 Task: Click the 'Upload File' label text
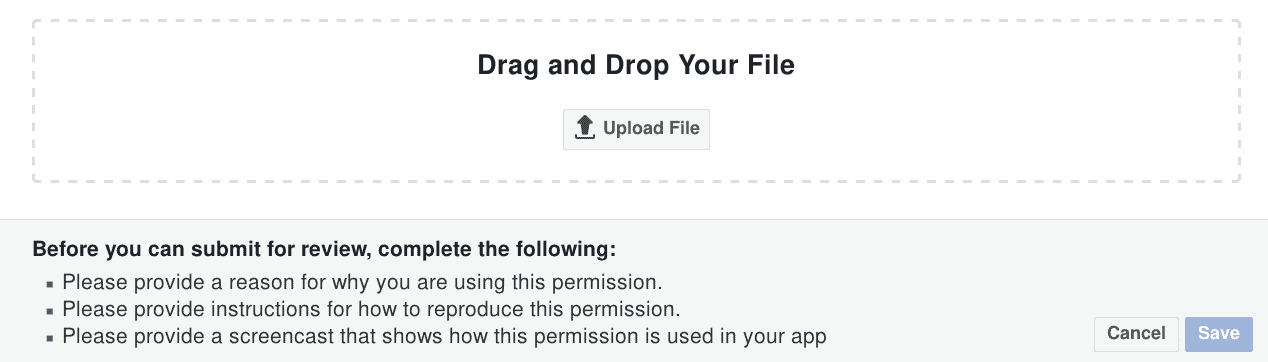pos(651,129)
